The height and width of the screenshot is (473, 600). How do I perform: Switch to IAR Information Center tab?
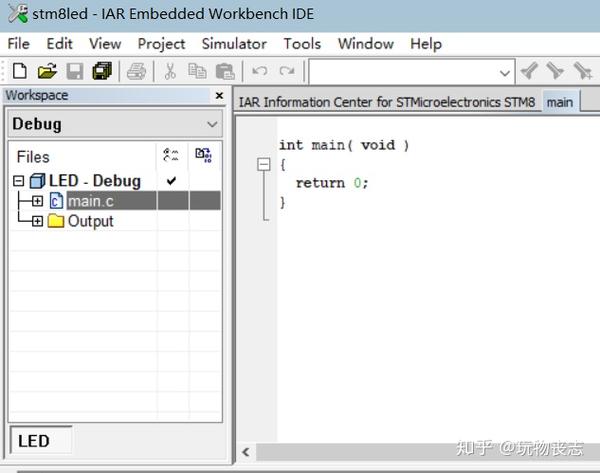(387, 102)
